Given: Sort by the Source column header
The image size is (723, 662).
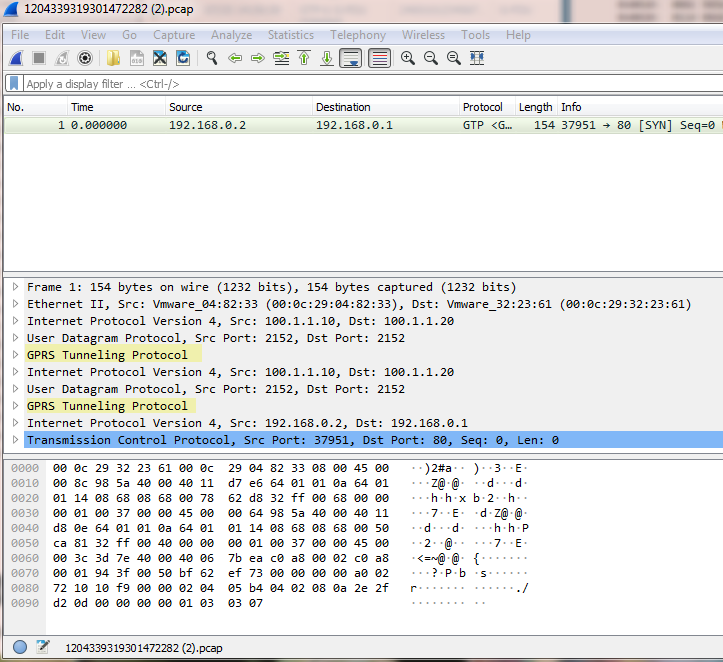Looking at the screenshot, I should click(238, 107).
